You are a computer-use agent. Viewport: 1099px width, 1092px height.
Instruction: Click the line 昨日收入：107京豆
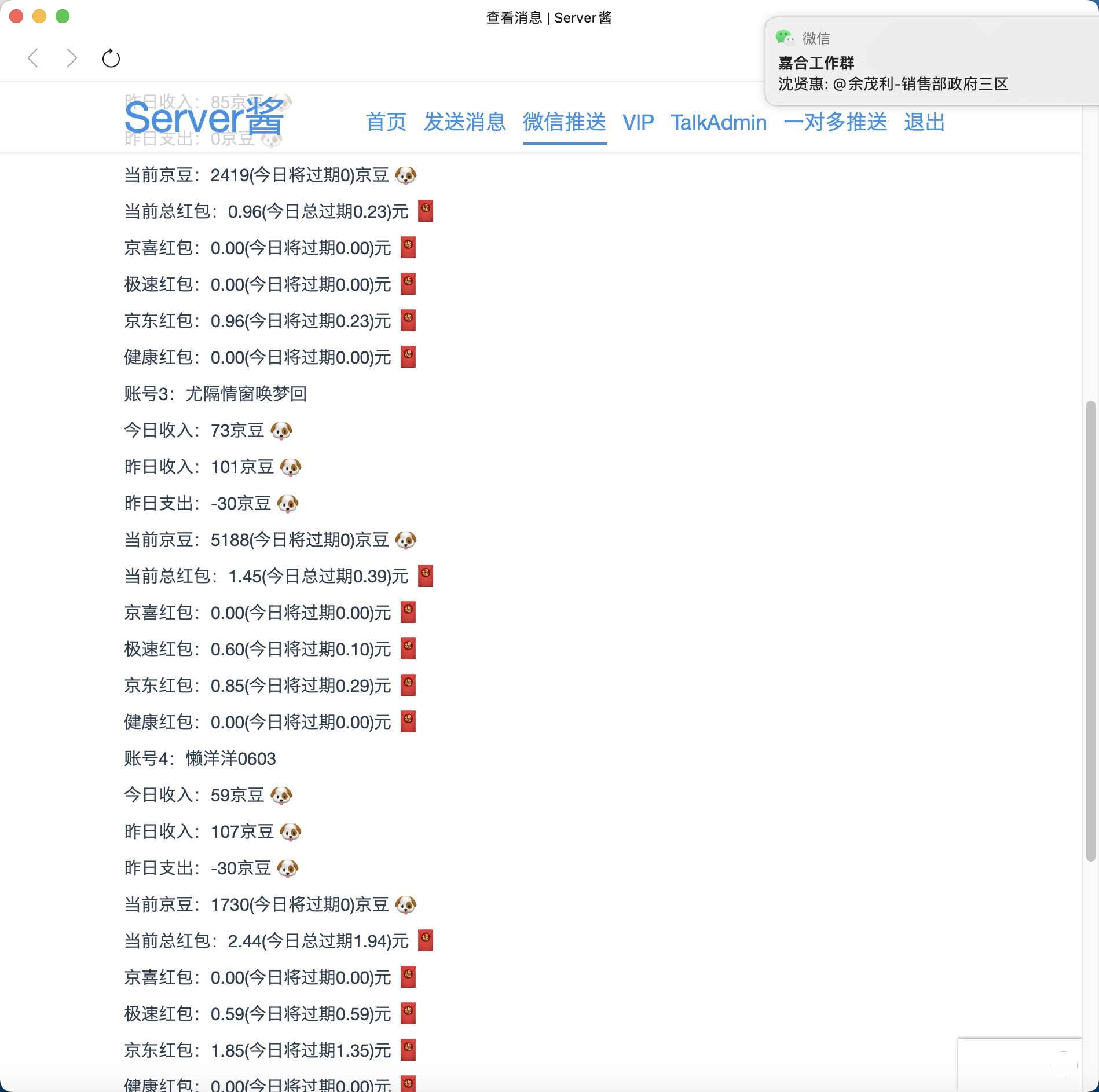213,831
